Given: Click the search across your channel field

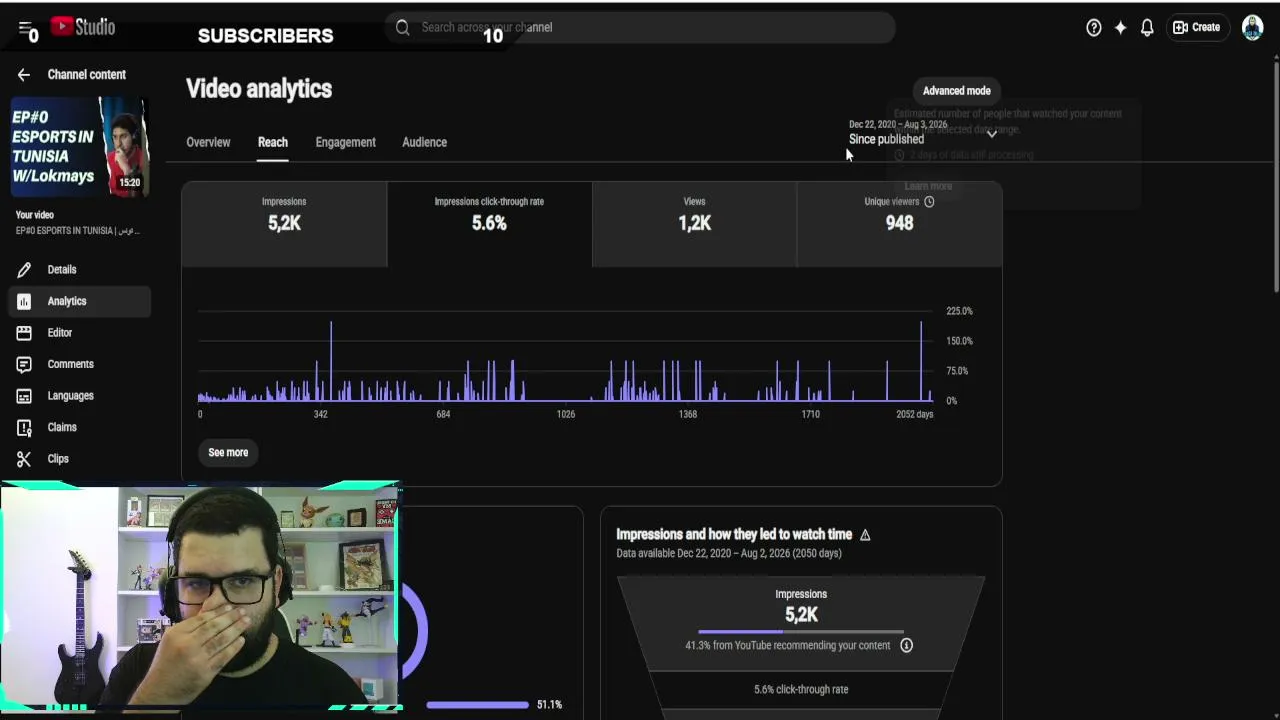Looking at the screenshot, I should pos(640,28).
